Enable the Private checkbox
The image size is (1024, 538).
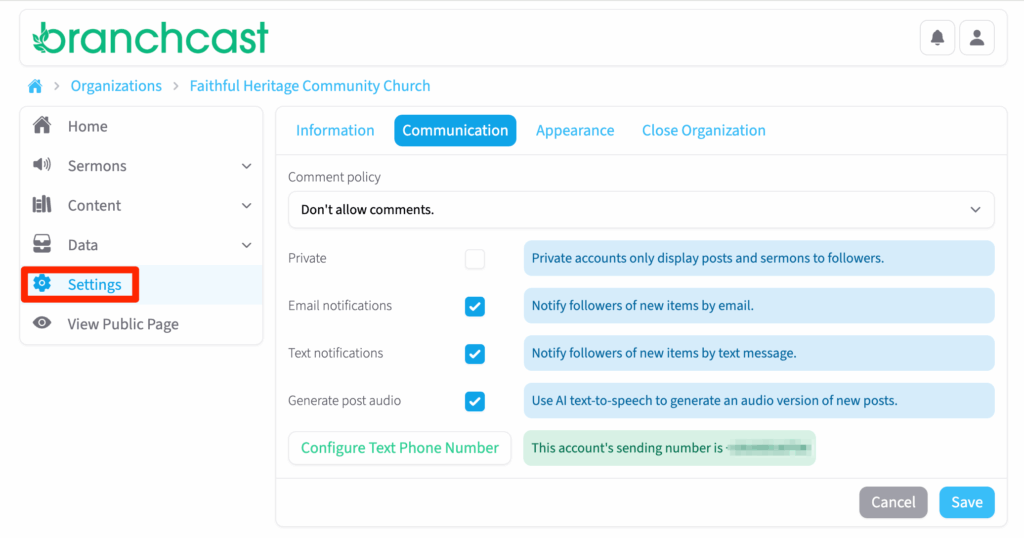pos(475,259)
